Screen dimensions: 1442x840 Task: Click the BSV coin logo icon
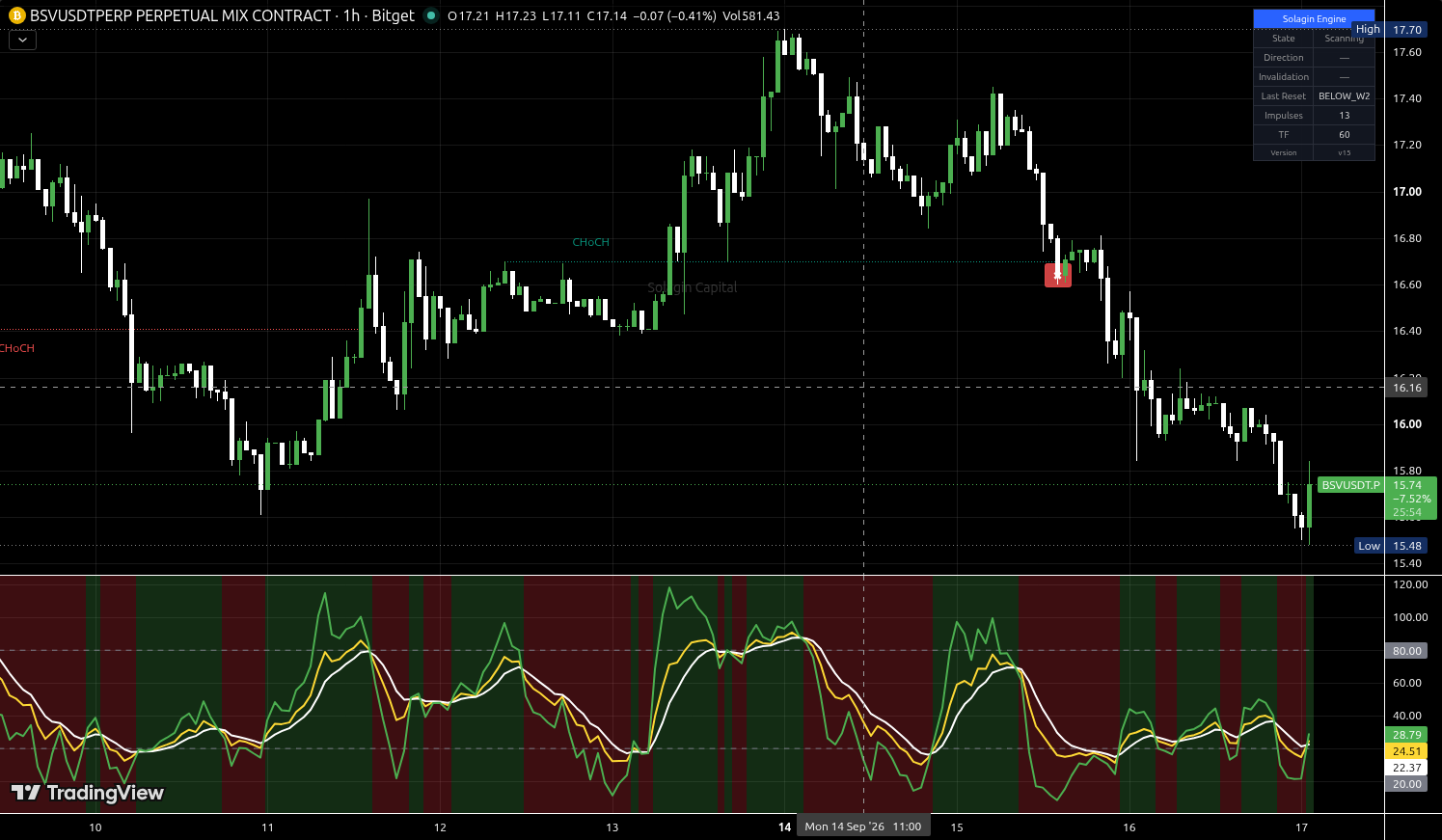click(x=16, y=15)
